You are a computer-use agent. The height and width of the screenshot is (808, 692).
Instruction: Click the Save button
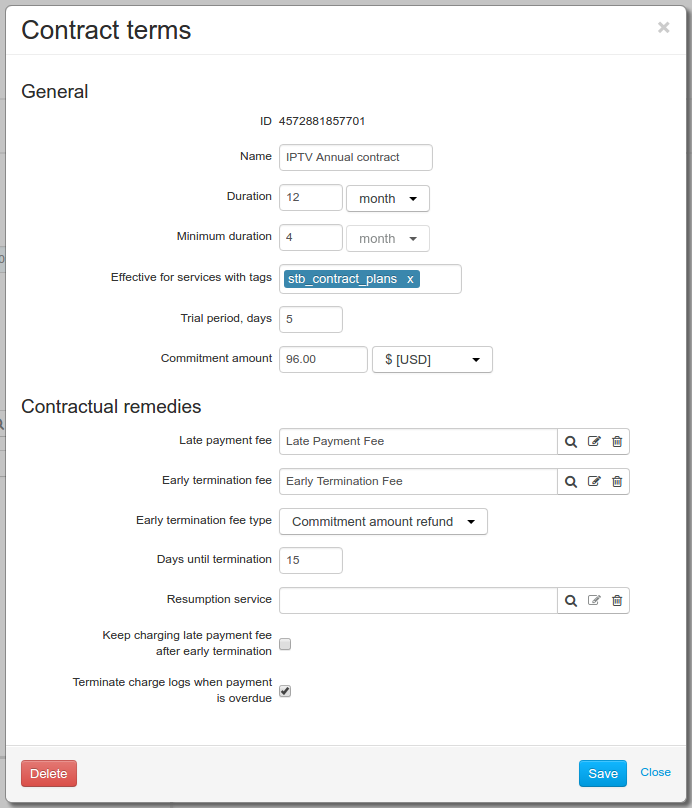(603, 773)
